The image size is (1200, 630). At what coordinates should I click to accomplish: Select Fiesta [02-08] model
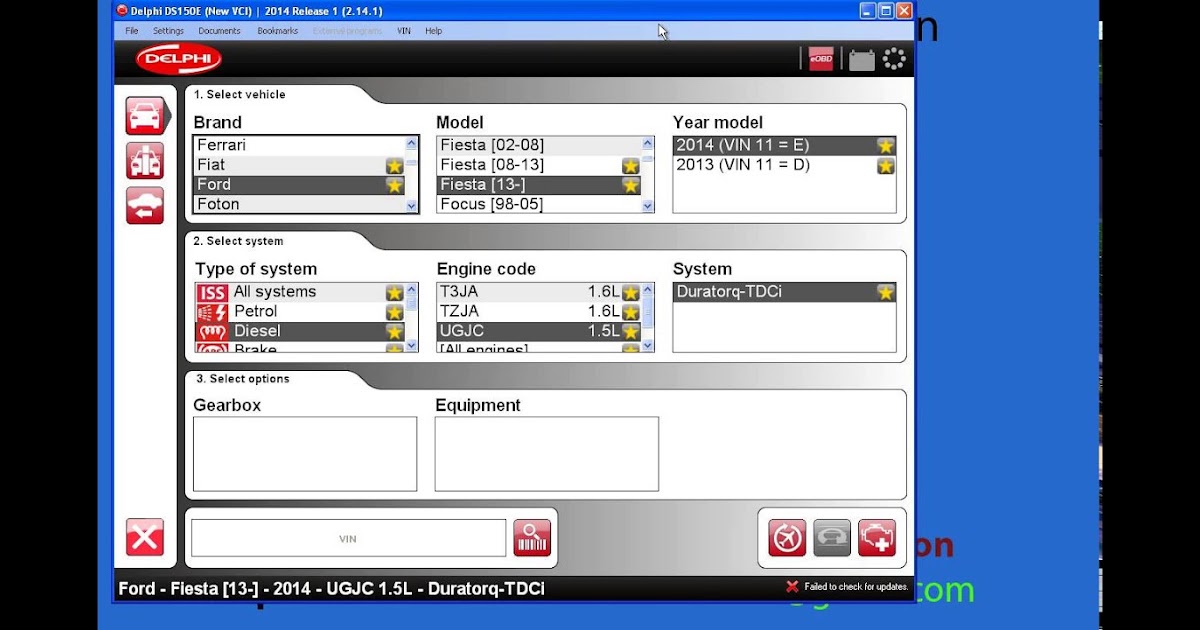click(539, 145)
